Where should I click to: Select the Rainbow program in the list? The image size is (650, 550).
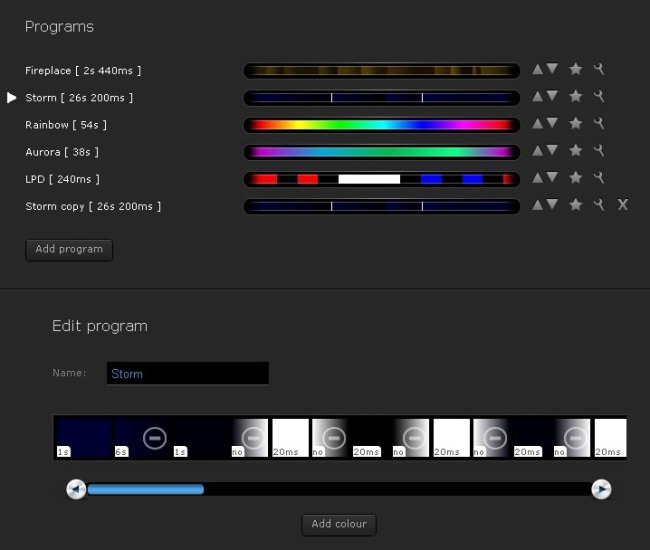(x=65, y=125)
